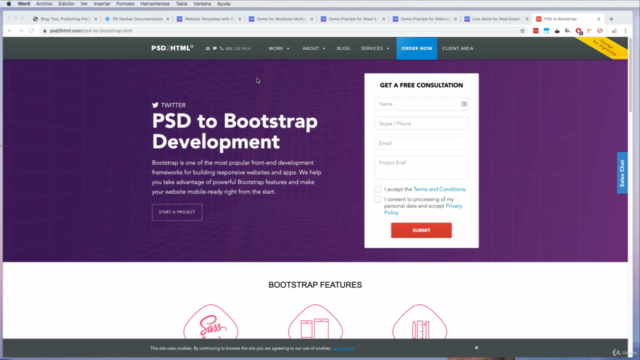Click the ruler and pencil feature icon

[x=420, y=322]
